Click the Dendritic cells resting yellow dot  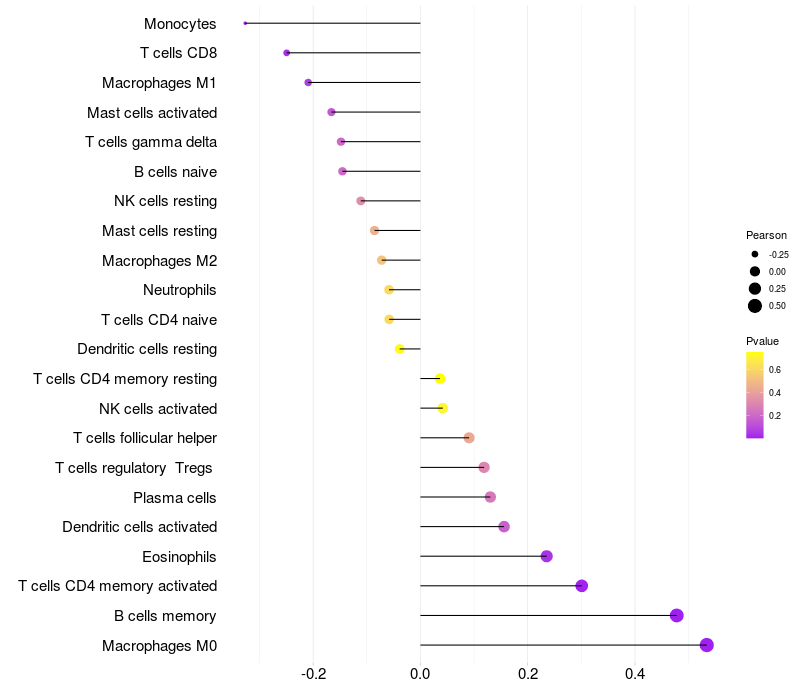[x=399, y=349]
